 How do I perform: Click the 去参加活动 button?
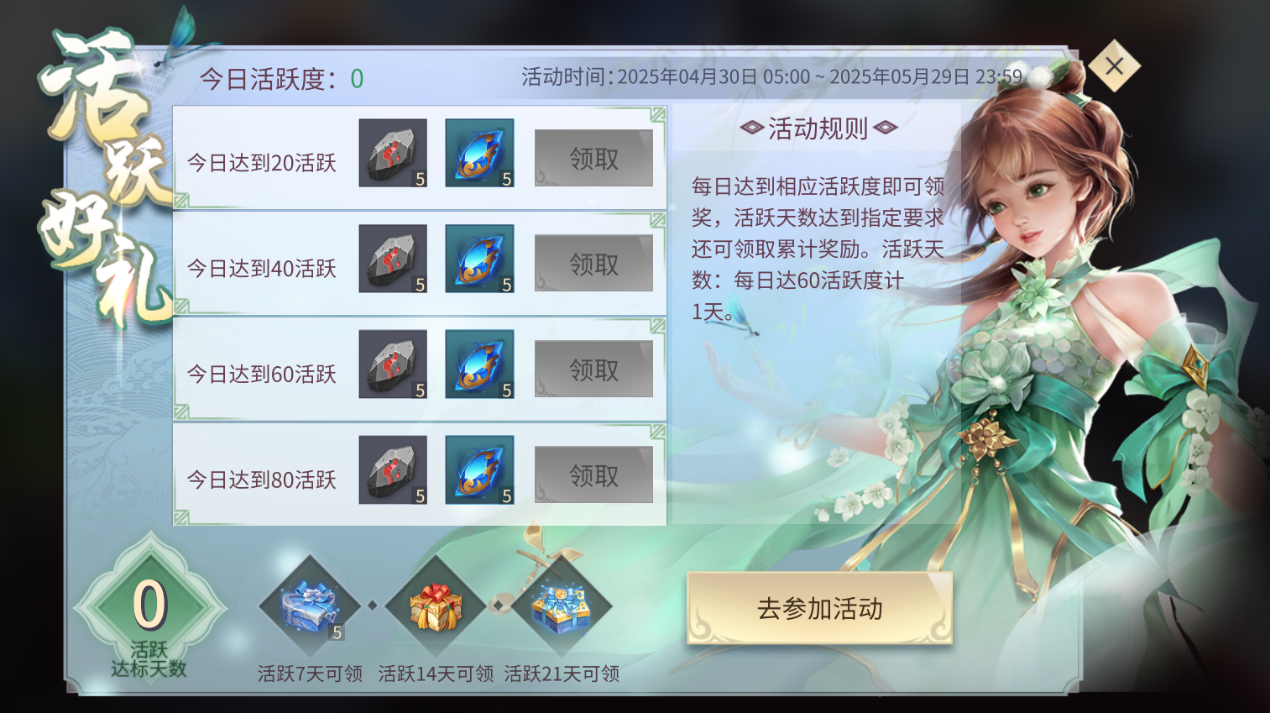820,608
